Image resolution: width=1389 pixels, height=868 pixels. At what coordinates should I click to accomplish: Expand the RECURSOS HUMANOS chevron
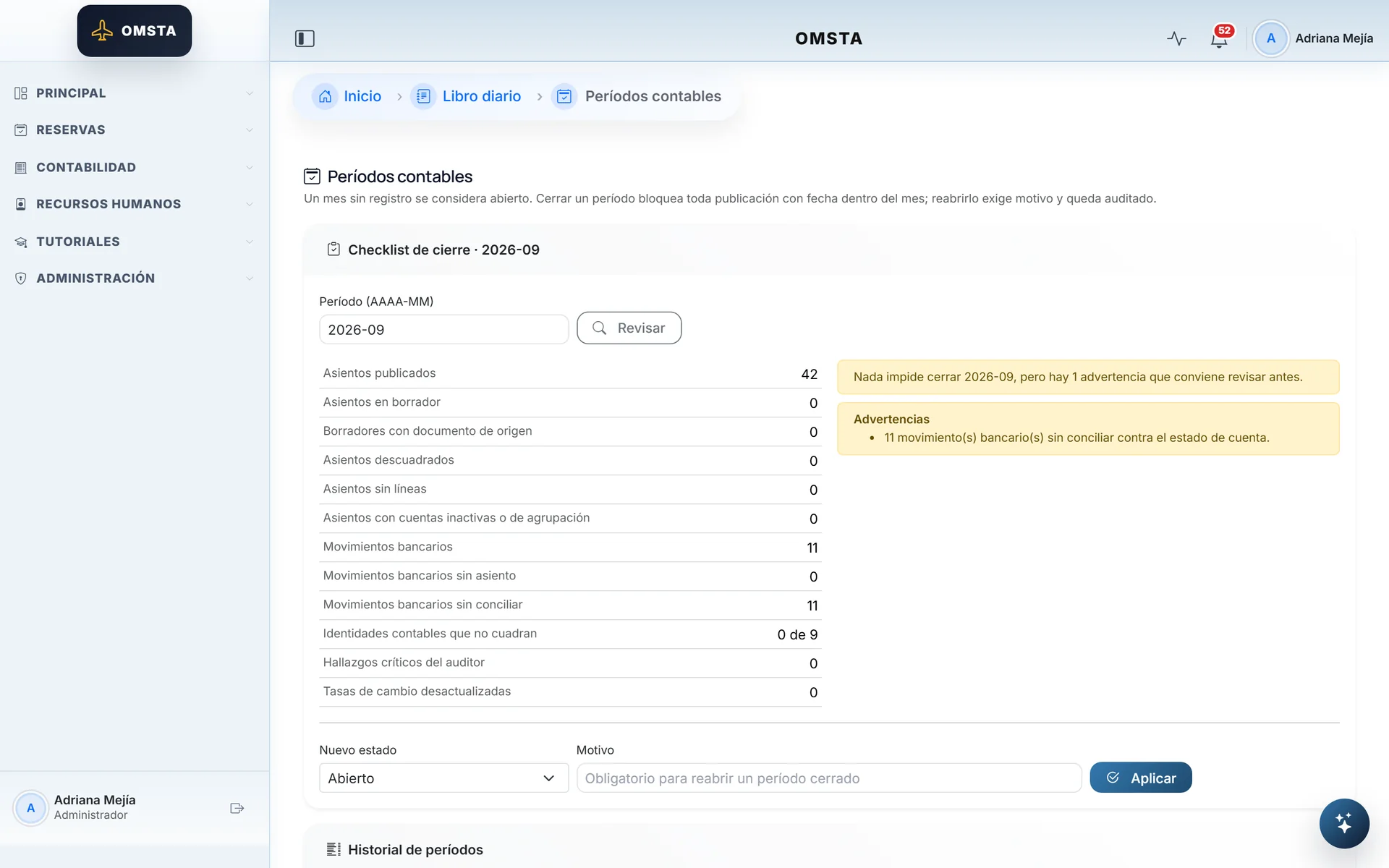click(x=250, y=205)
